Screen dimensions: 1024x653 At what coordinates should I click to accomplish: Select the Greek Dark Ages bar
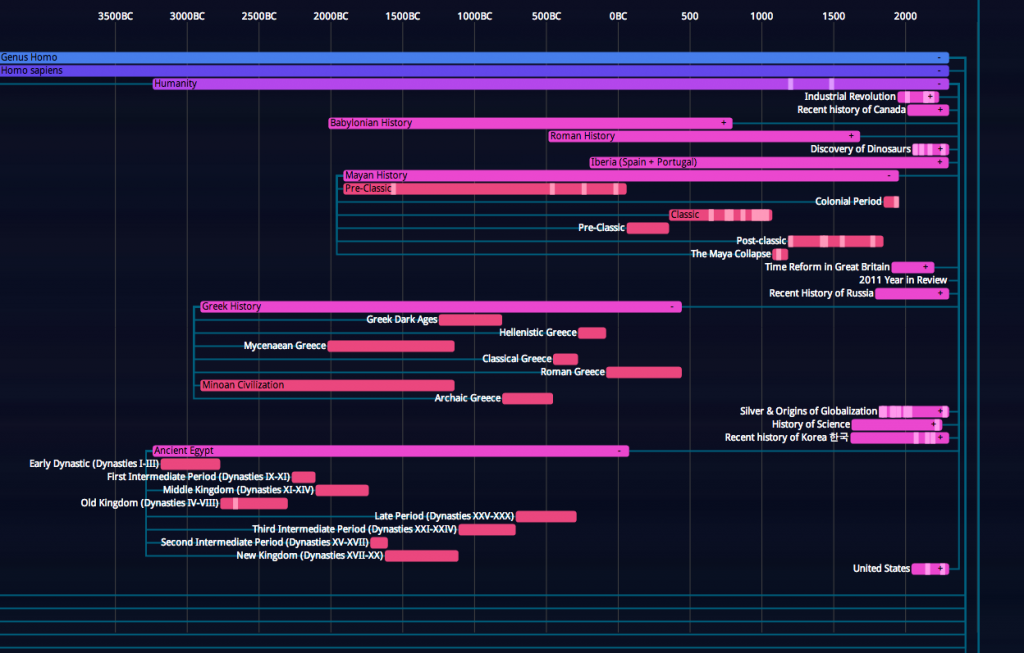(470, 320)
